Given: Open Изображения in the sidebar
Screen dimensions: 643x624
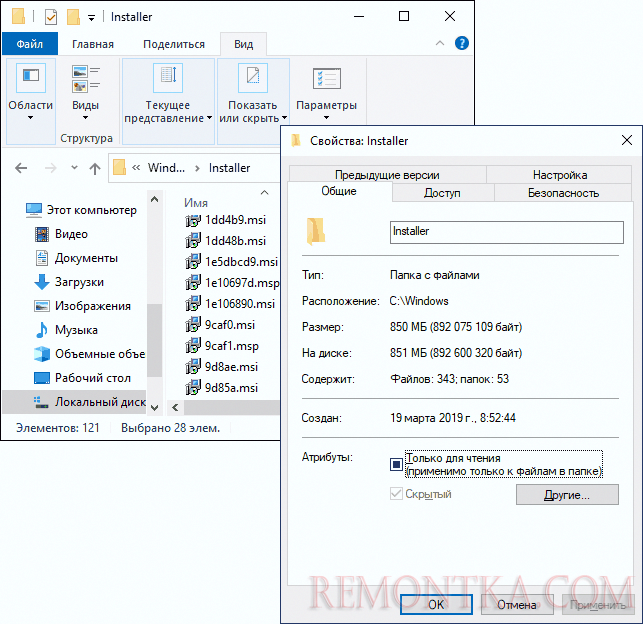Looking at the screenshot, I should pyautogui.click(x=82, y=306).
